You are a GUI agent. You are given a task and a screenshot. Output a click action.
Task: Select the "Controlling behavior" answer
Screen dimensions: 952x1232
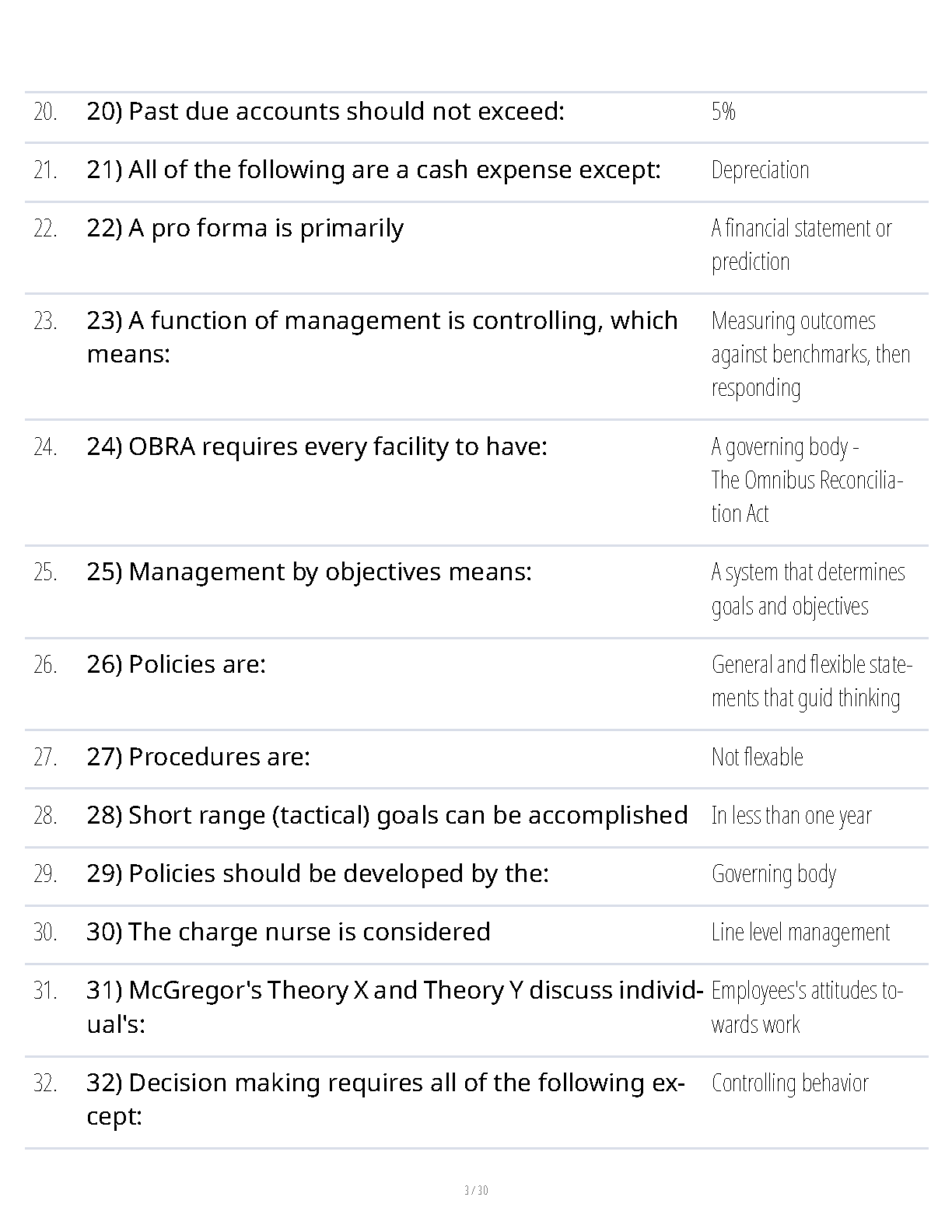pos(789,1083)
